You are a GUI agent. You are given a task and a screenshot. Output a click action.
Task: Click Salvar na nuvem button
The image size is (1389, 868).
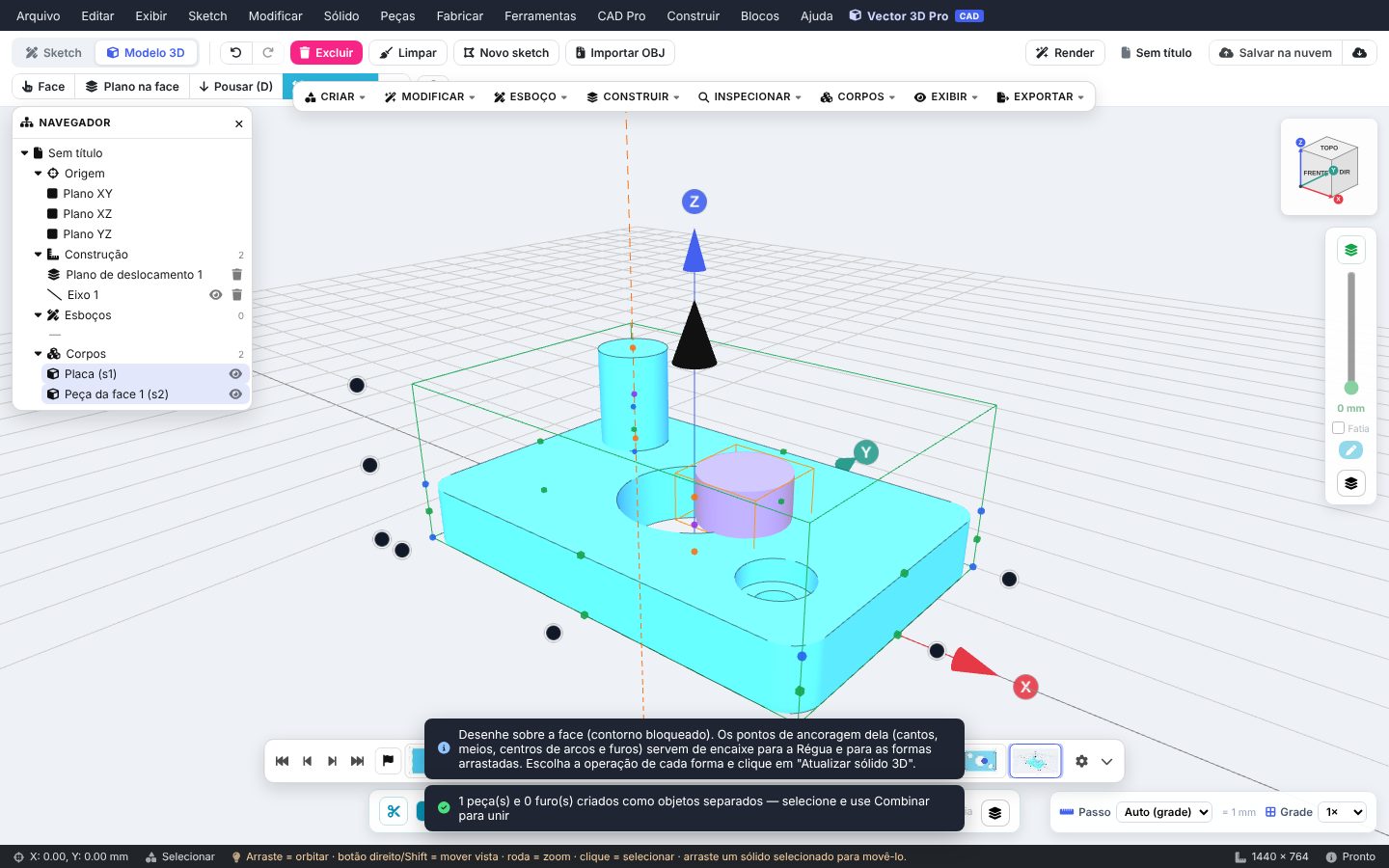(1275, 53)
